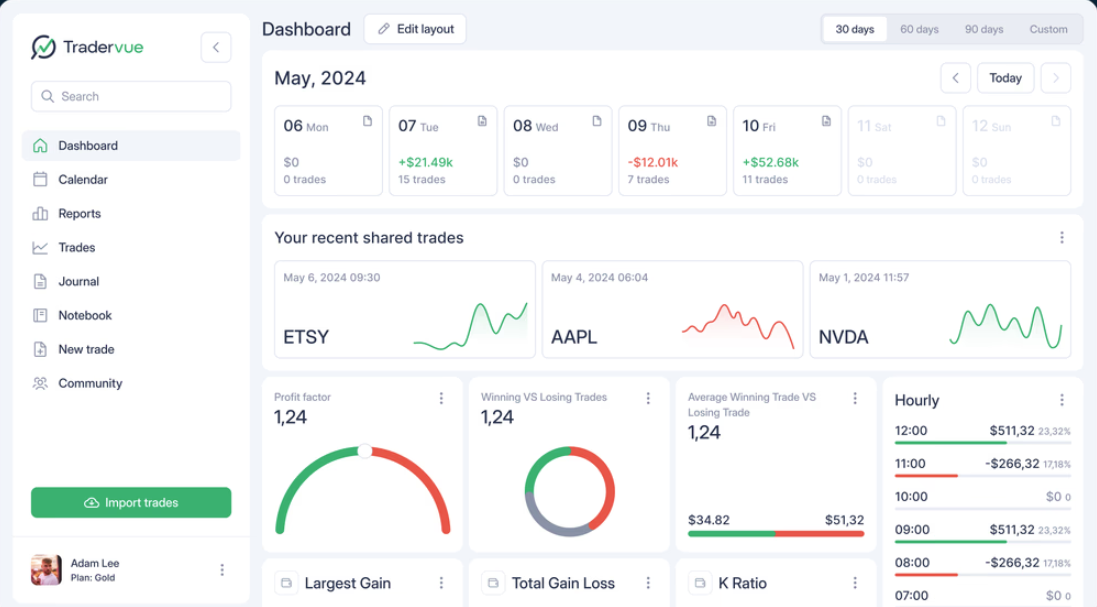The image size is (1097, 607).
Task: Open Notebook in the sidebar
Action: (x=131, y=315)
